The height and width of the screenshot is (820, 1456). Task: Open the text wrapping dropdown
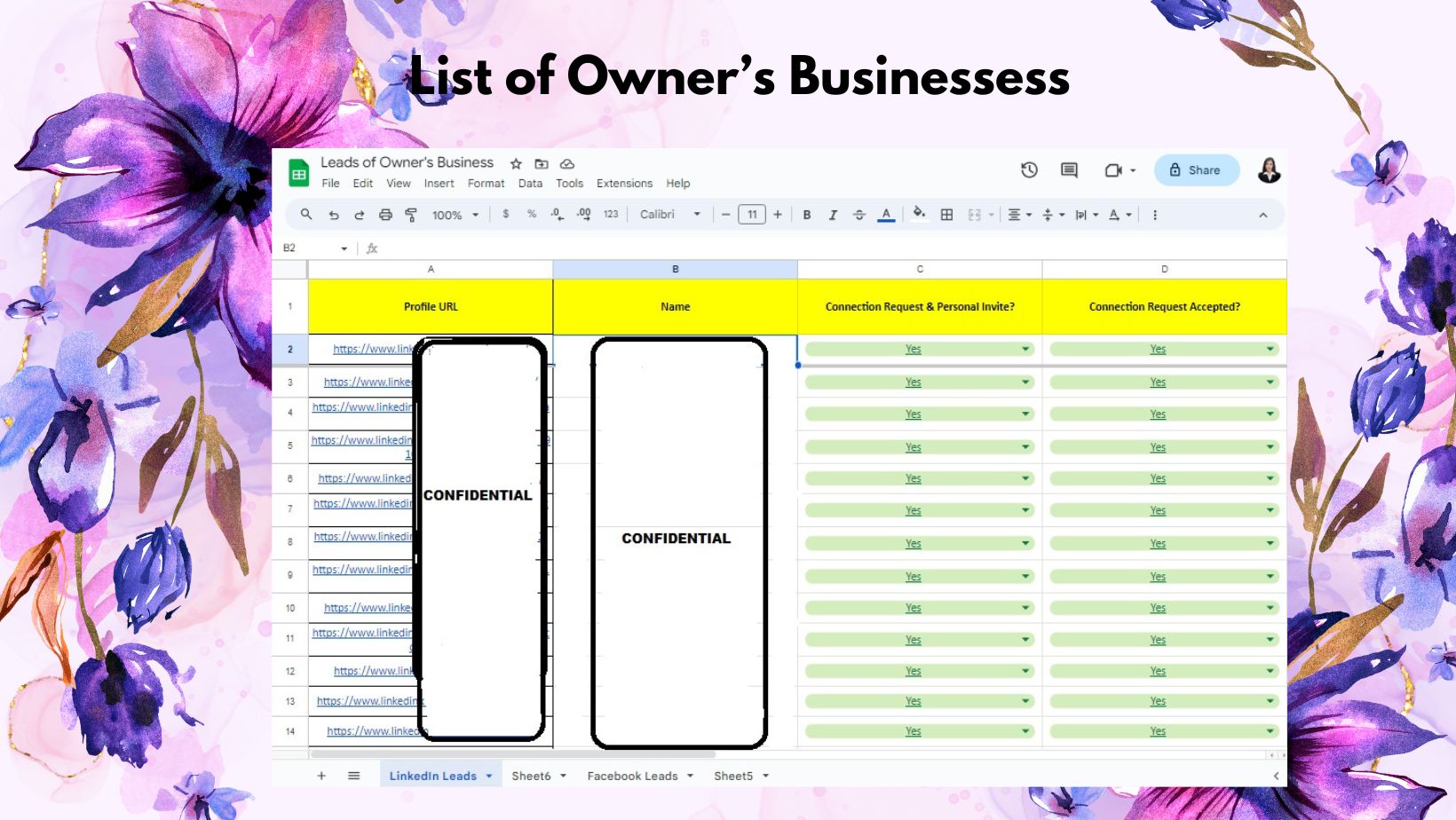[1087, 215]
